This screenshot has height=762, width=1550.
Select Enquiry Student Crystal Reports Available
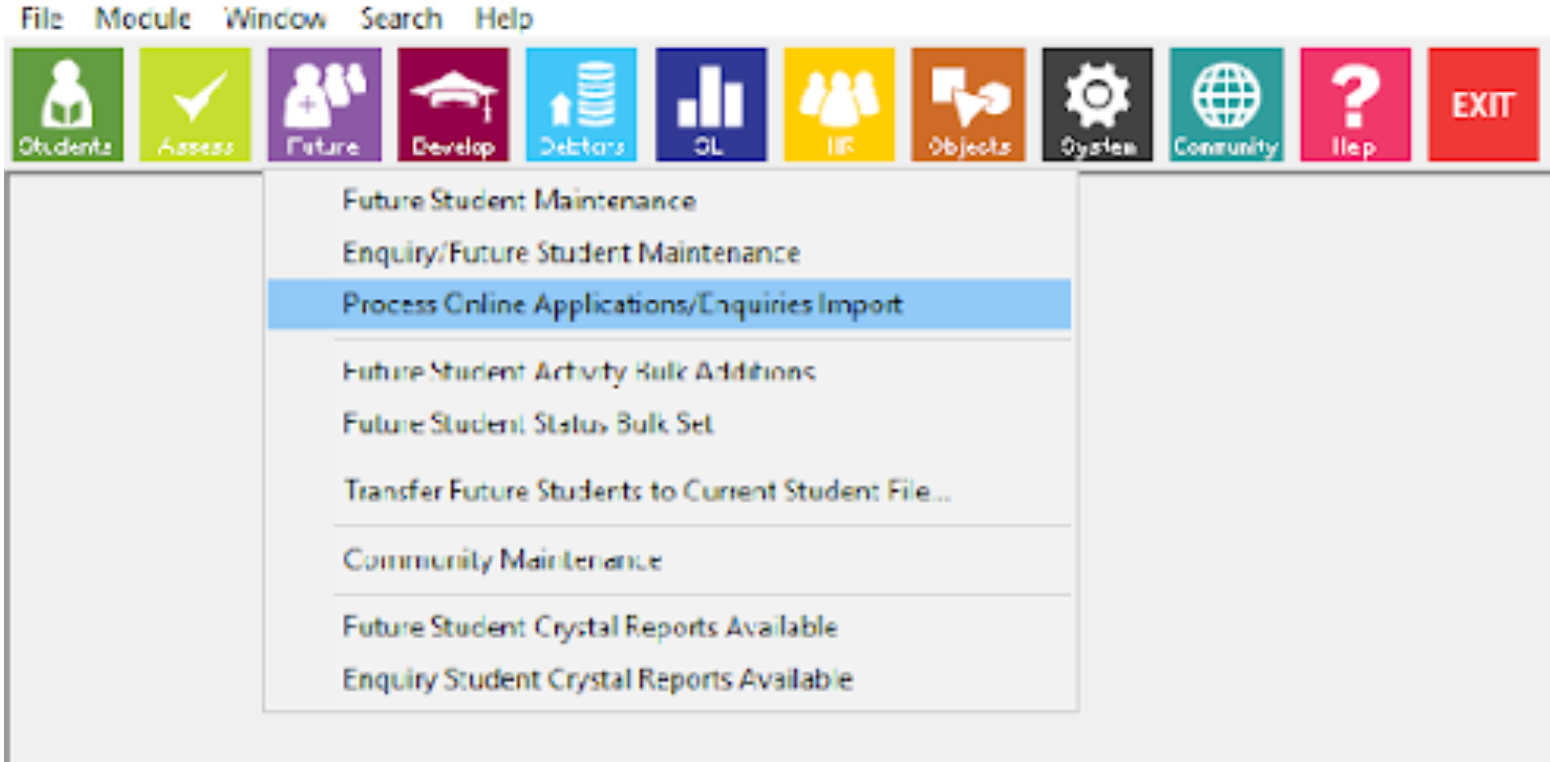tap(597, 679)
